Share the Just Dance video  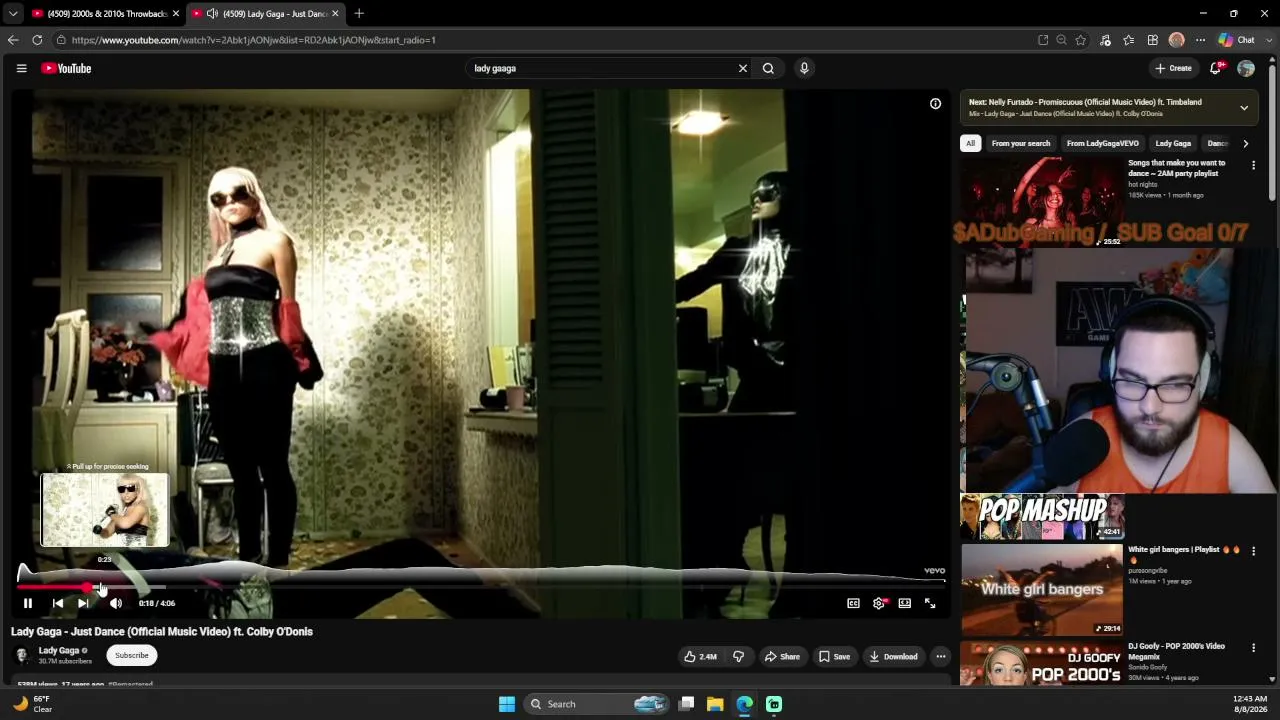click(x=782, y=656)
